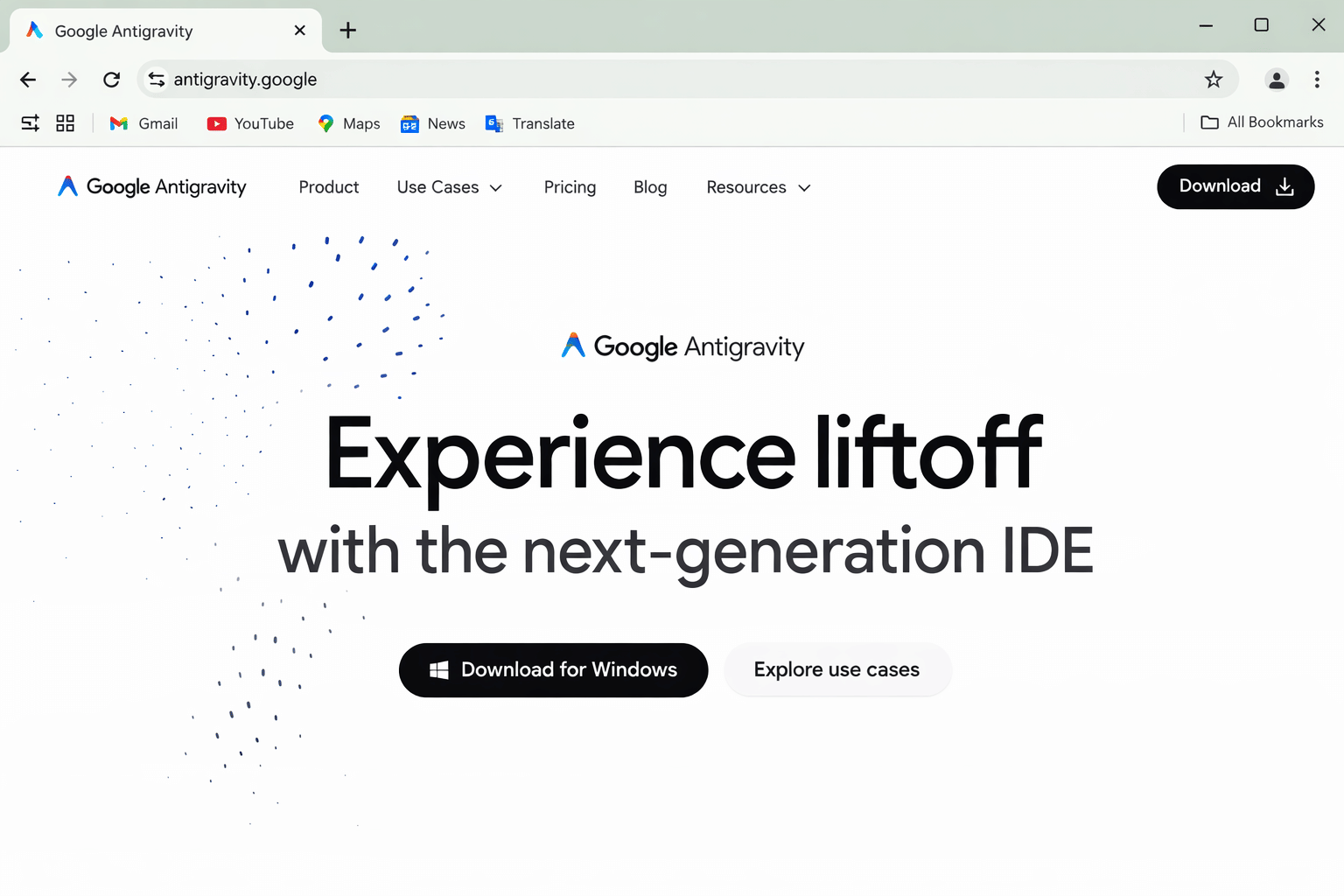Expand the Resources dropdown
Viewport: 1344px width, 896px height.
[x=758, y=187]
